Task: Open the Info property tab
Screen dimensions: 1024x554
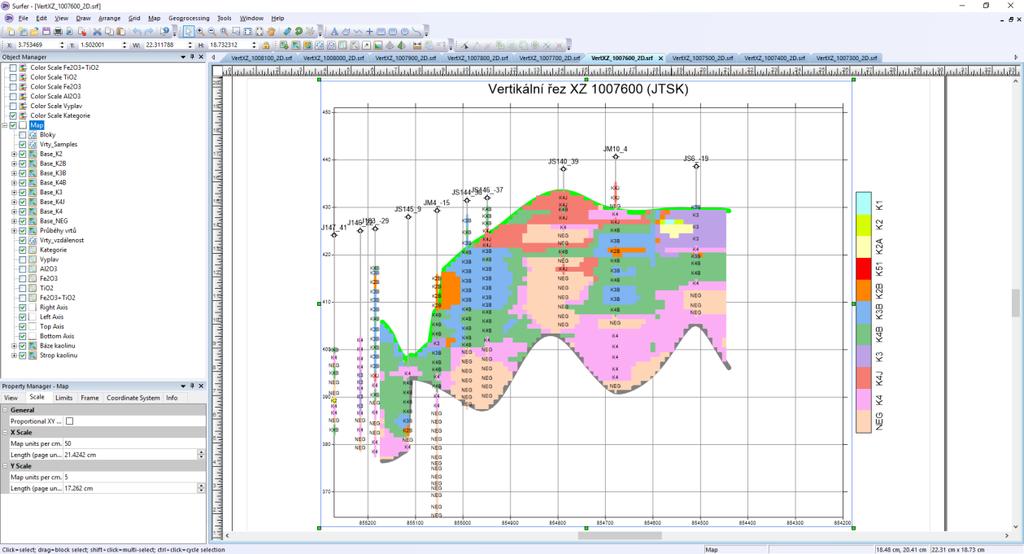Action: tap(172, 398)
